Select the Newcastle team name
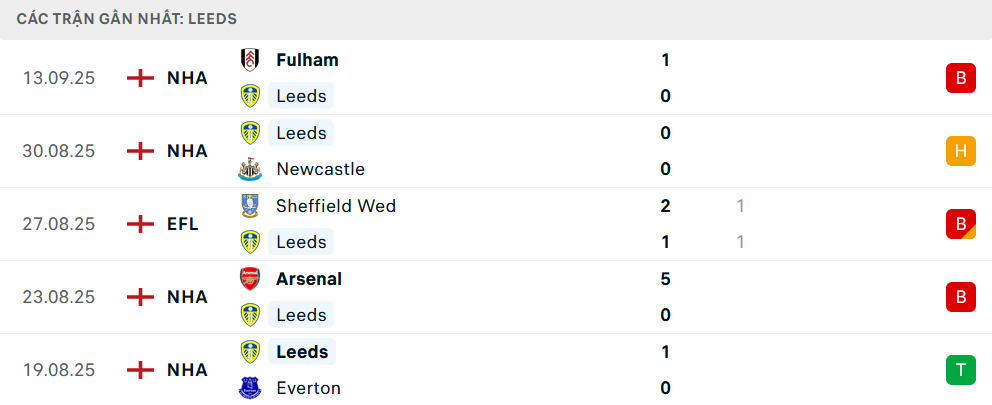This screenshot has height=405, width=992. coord(320,169)
